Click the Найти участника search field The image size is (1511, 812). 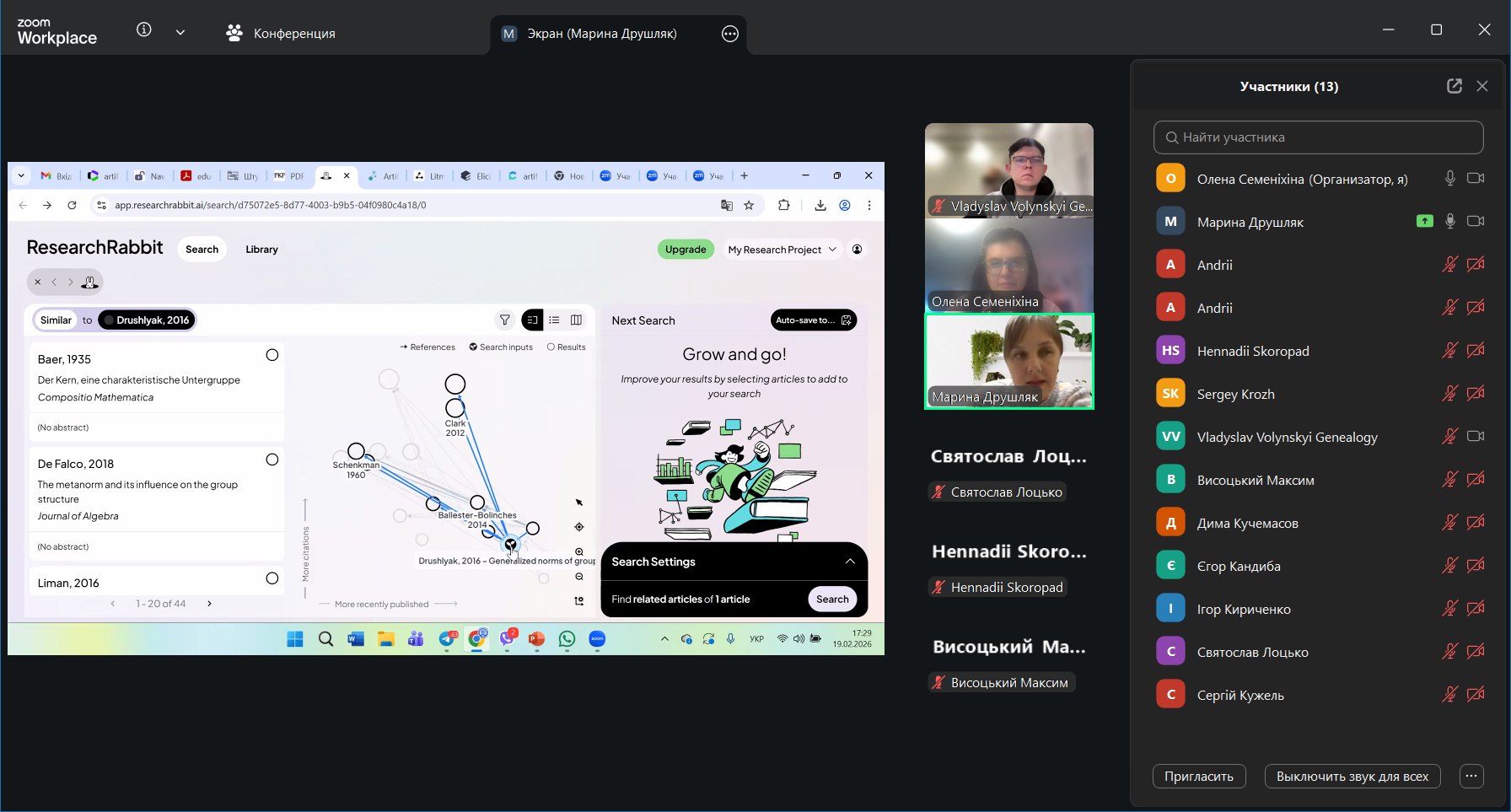[1318, 137]
